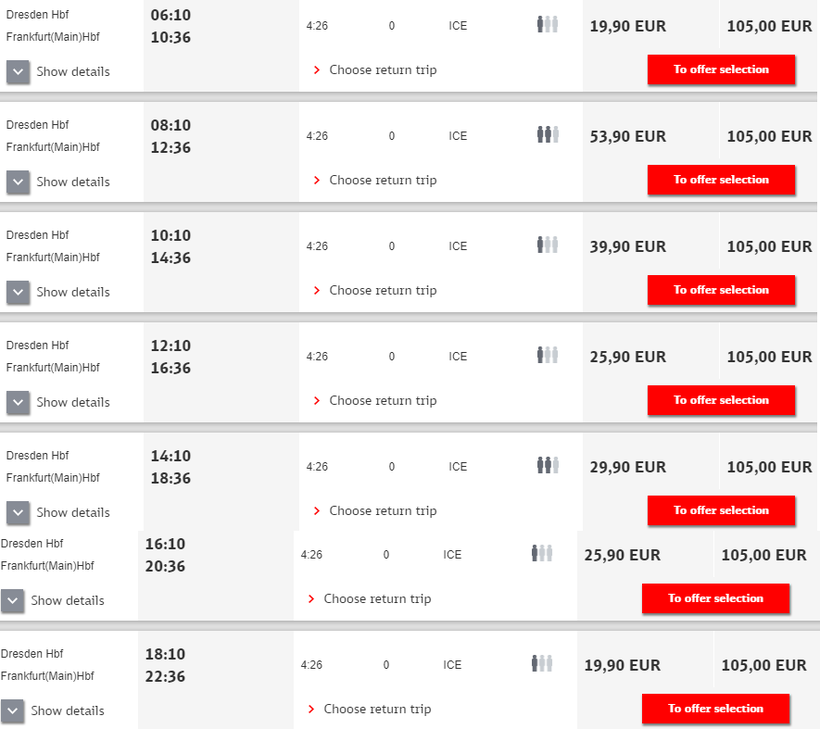Click occupancy icon for 06:10 train
The height and width of the screenshot is (729, 820).
pyautogui.click(x=547, y=25)
